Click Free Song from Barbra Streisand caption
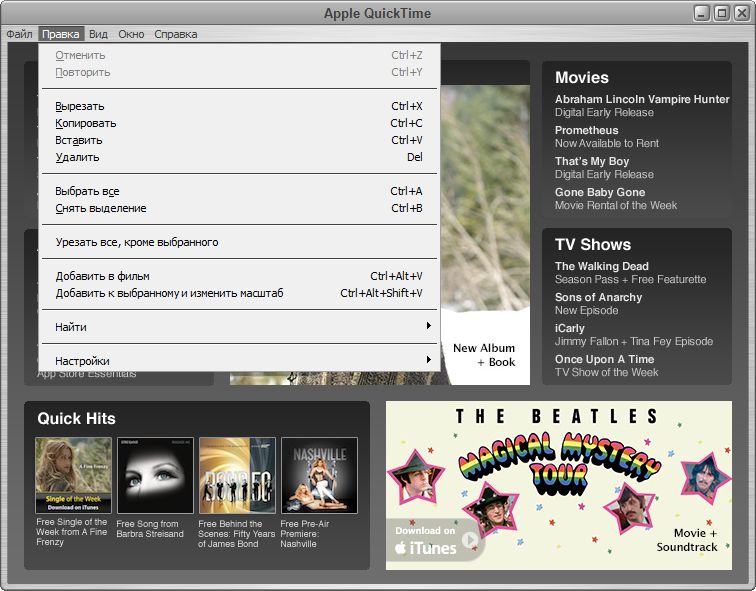Screen dimensions: 756x591 tap(150, 529)
